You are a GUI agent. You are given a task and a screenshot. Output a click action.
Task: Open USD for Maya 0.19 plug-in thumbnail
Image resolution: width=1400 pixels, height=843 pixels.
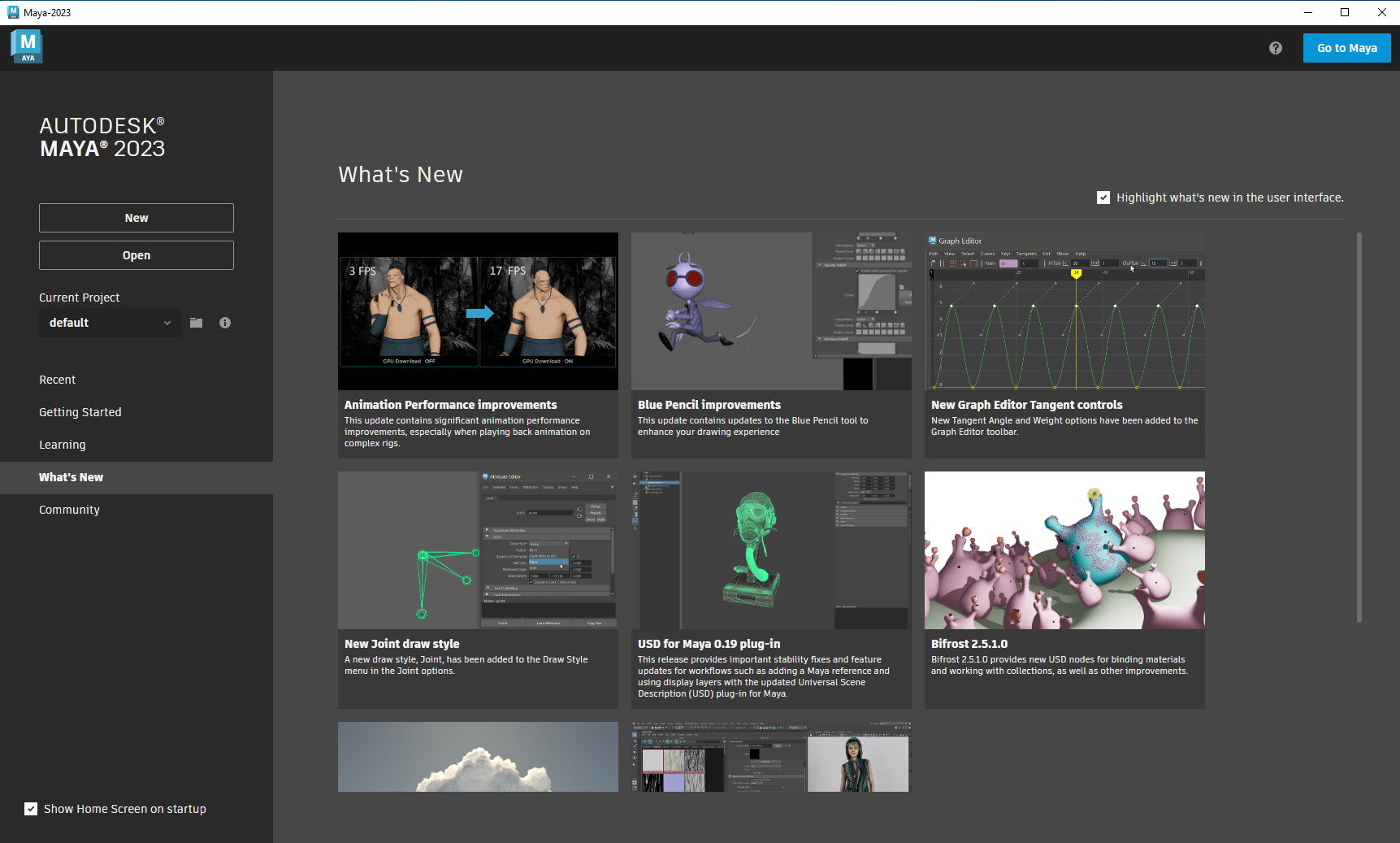coord(771,550)
